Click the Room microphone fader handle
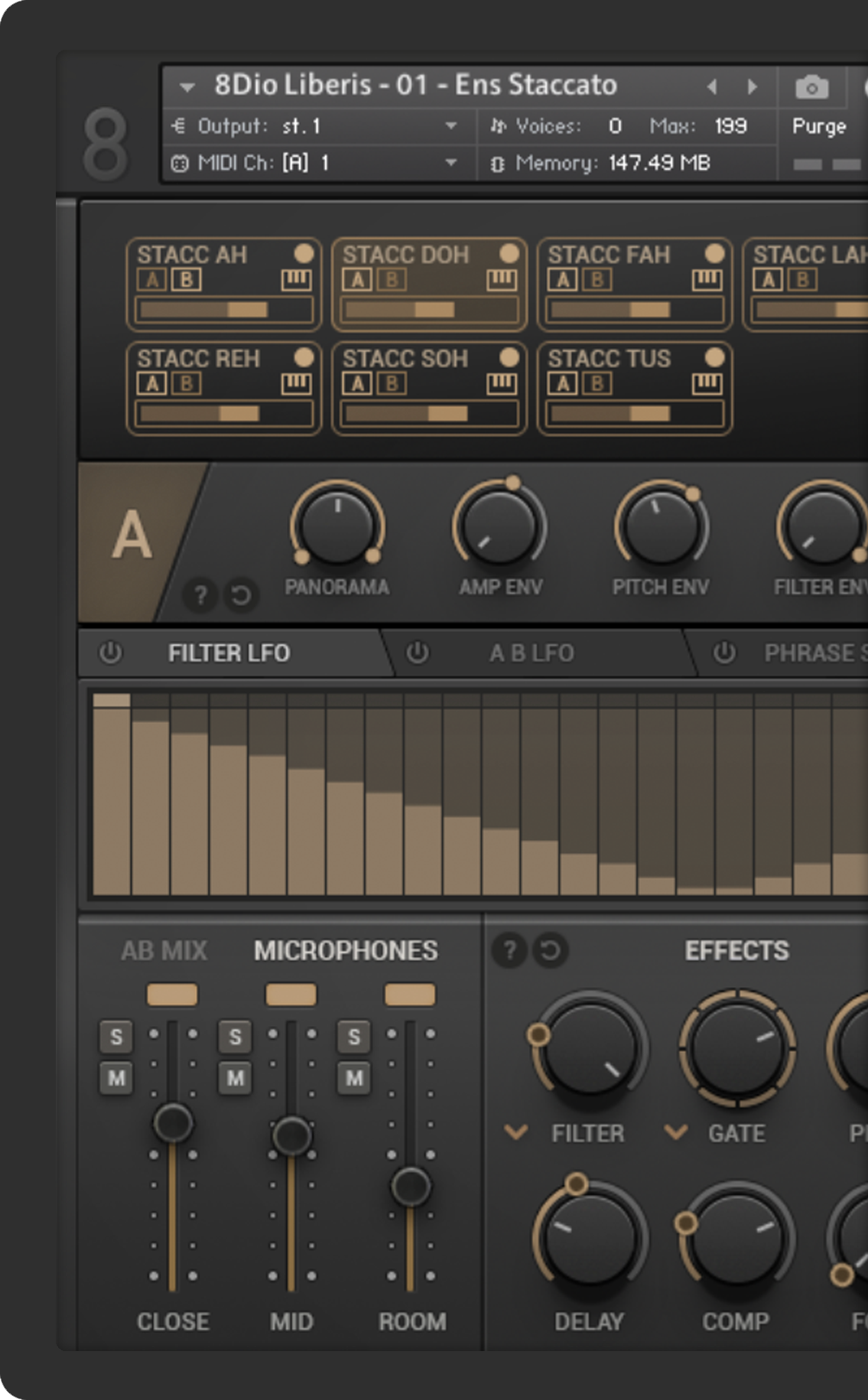 pyautogui.click(x=411, y=1186)
